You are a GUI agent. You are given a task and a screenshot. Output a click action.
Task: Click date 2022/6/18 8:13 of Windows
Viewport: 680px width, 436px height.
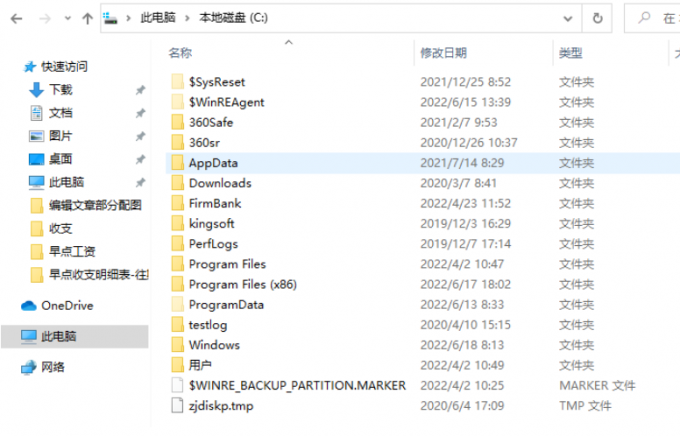tap(462, 345)
